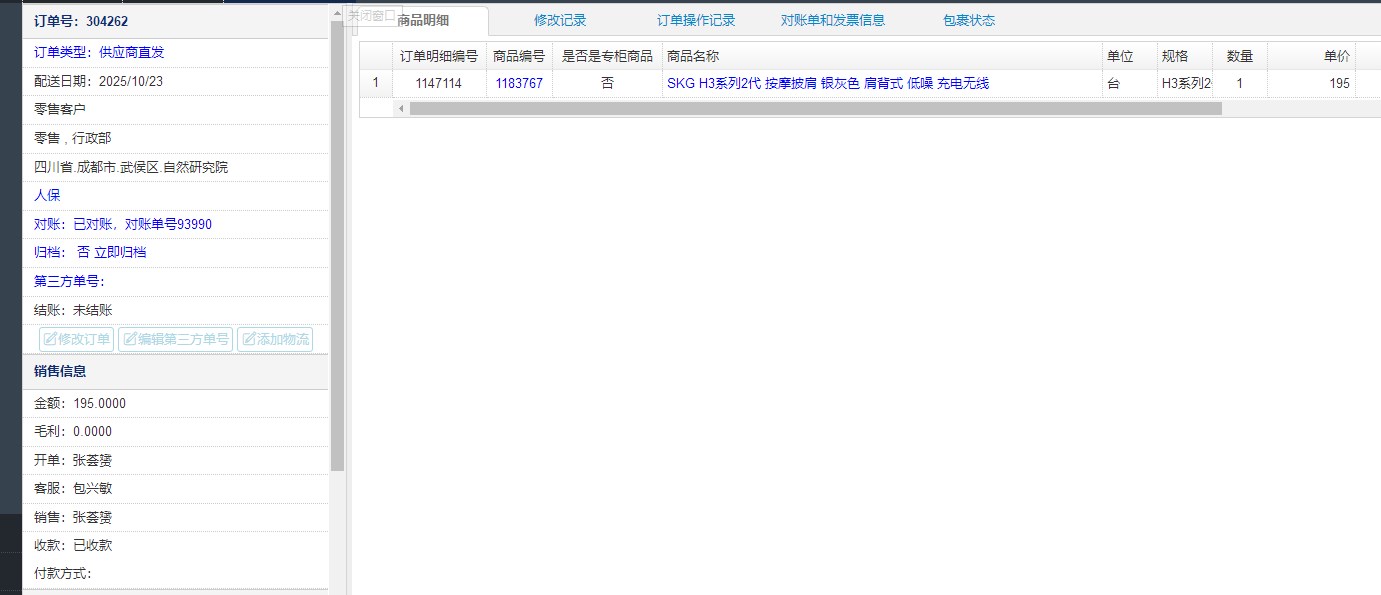This screenshot has width=1381, height=595.
Task: Click the 关闭窗口 button
Action: (x=370, y=15)
